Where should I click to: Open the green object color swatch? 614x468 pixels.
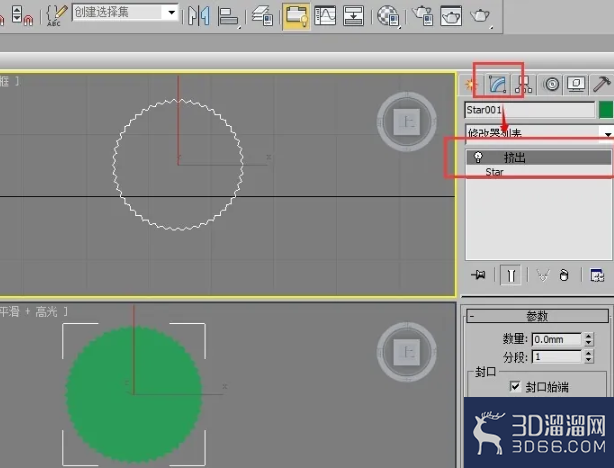point(606,110)
